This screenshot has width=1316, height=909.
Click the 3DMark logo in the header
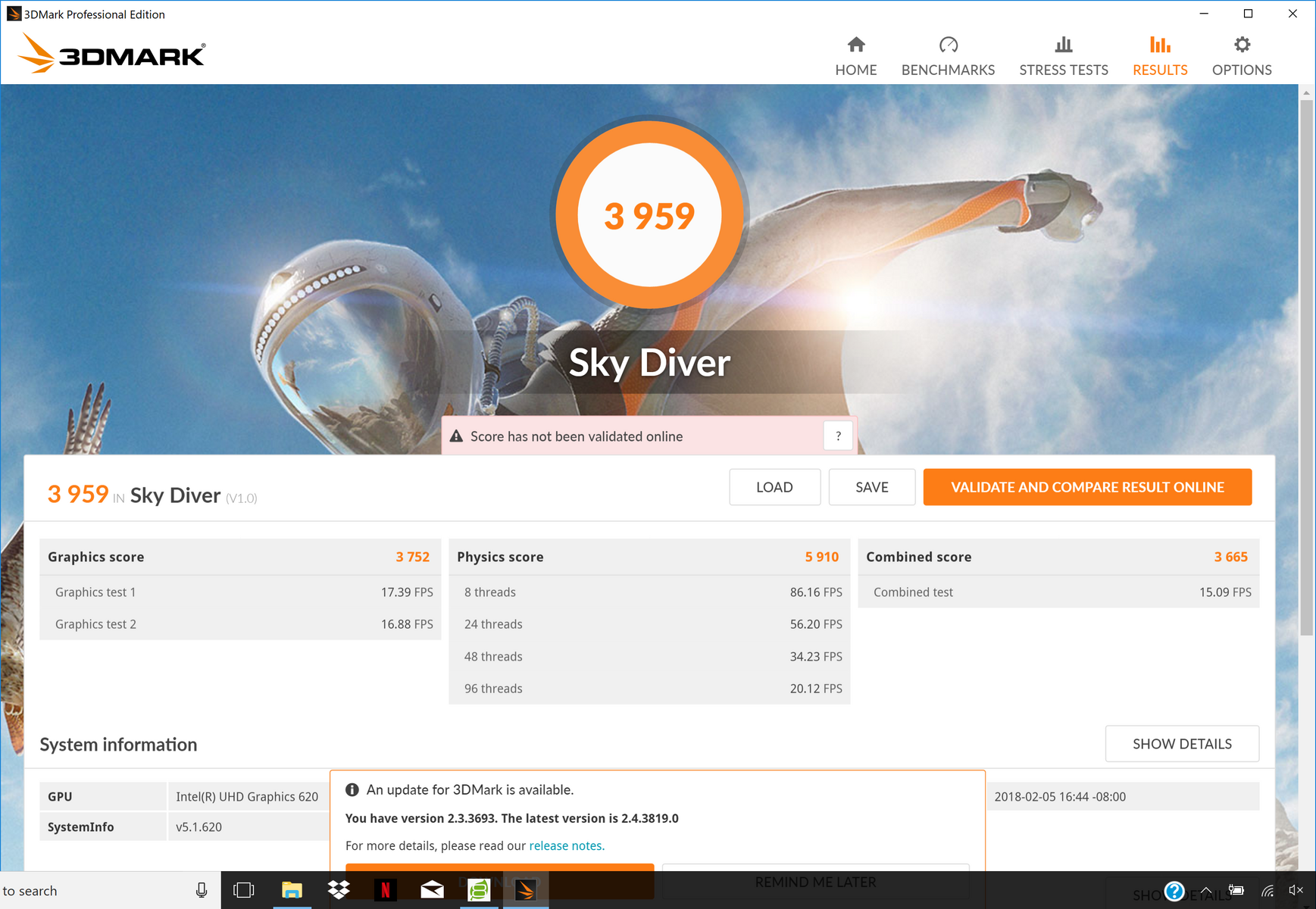tap(111, 54)
